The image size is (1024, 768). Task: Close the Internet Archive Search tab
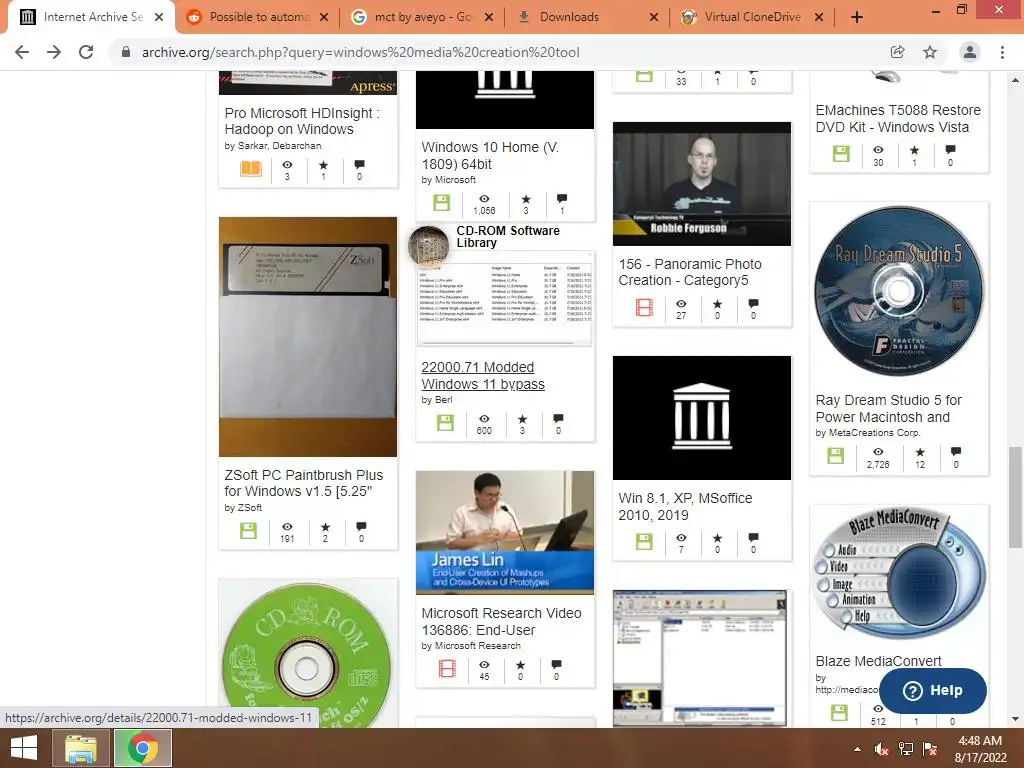click(159, 18)
